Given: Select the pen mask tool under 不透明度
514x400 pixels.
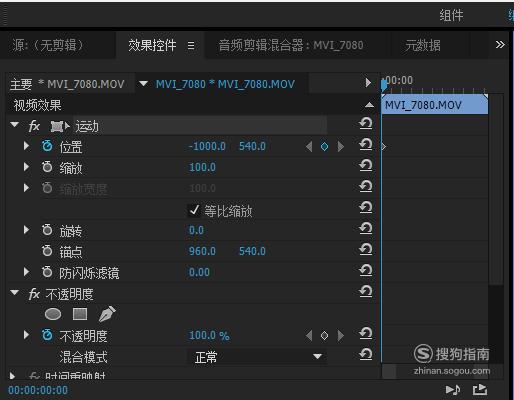Looking at the screenshot, I should 107,314.
